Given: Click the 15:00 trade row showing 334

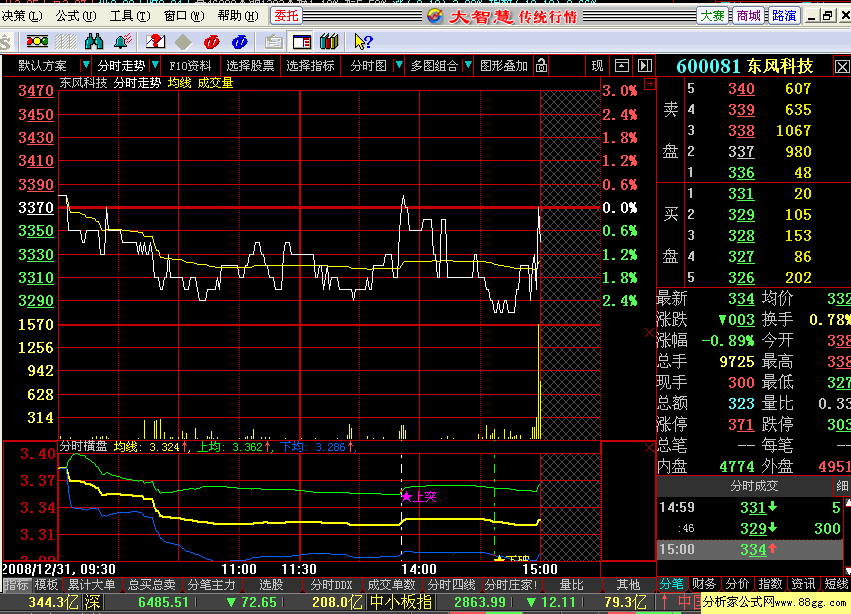Looking at the screenshot, I should (750, 549).
